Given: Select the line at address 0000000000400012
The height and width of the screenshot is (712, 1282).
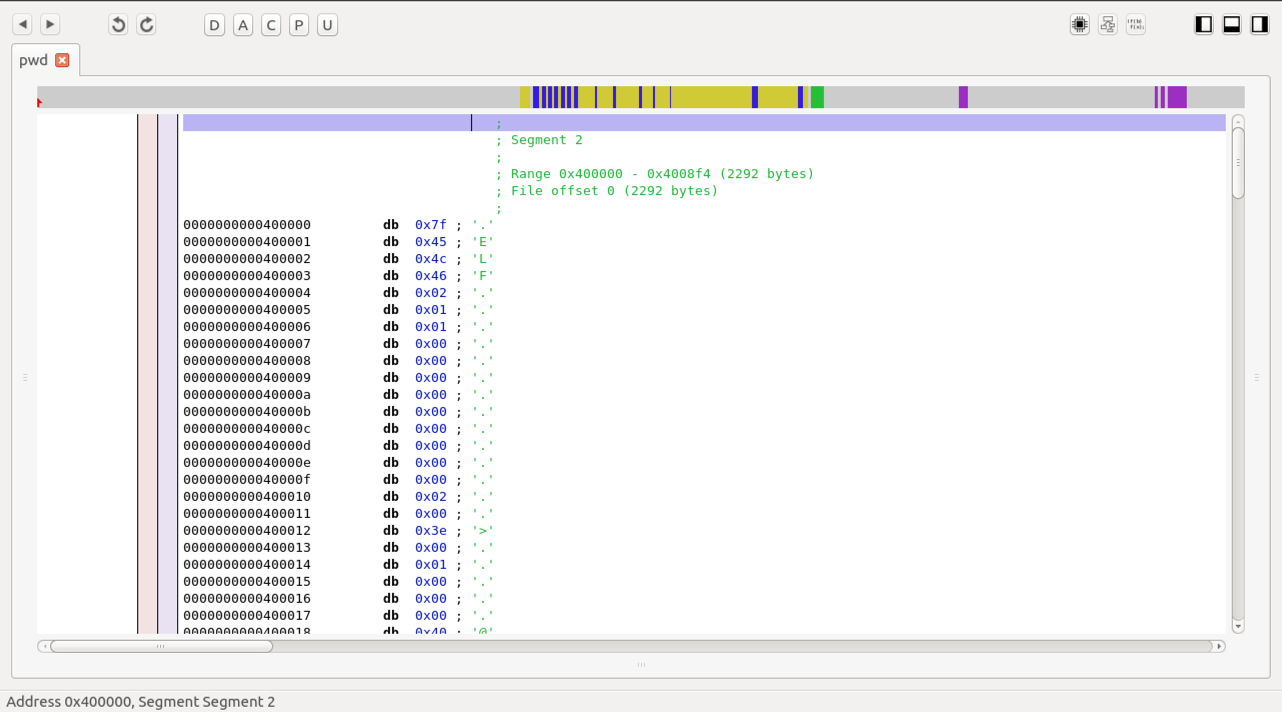Looking at the screenshot, I should (x=247, y=531).
